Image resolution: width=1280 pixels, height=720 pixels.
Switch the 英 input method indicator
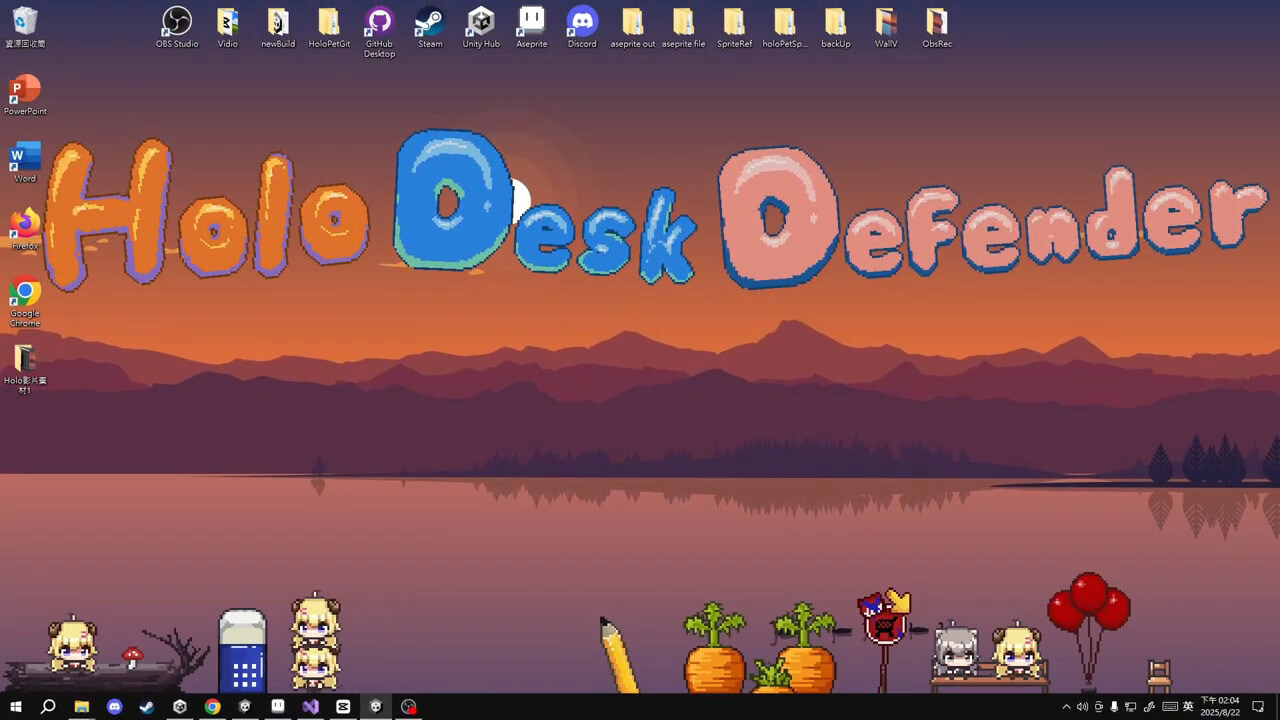(x=1188, y=707)
